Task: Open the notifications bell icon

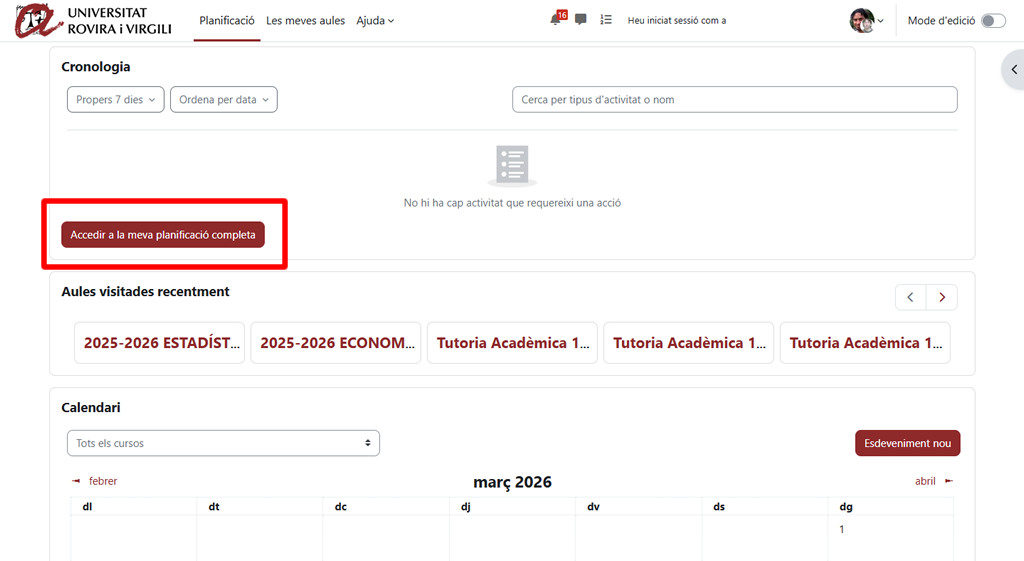Action: 556,20
